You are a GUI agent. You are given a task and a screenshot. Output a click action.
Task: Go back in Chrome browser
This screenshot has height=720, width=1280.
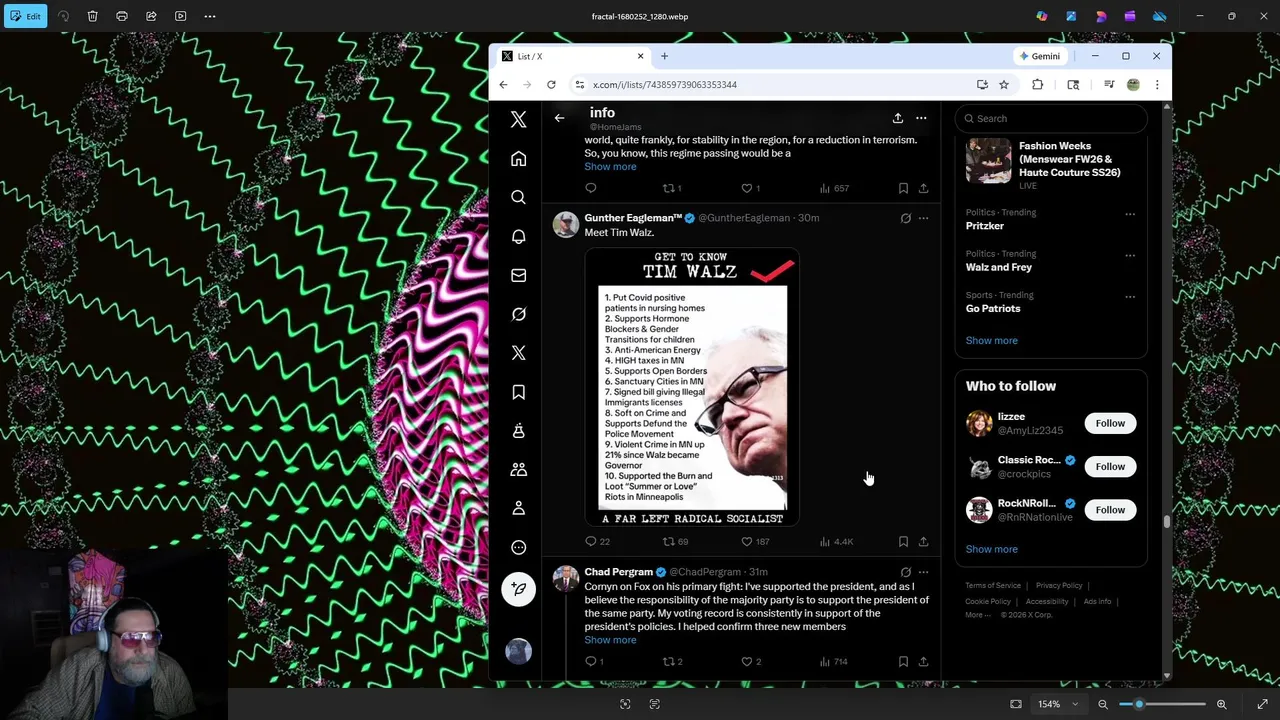pyautogui.click(x=503, y=85)
